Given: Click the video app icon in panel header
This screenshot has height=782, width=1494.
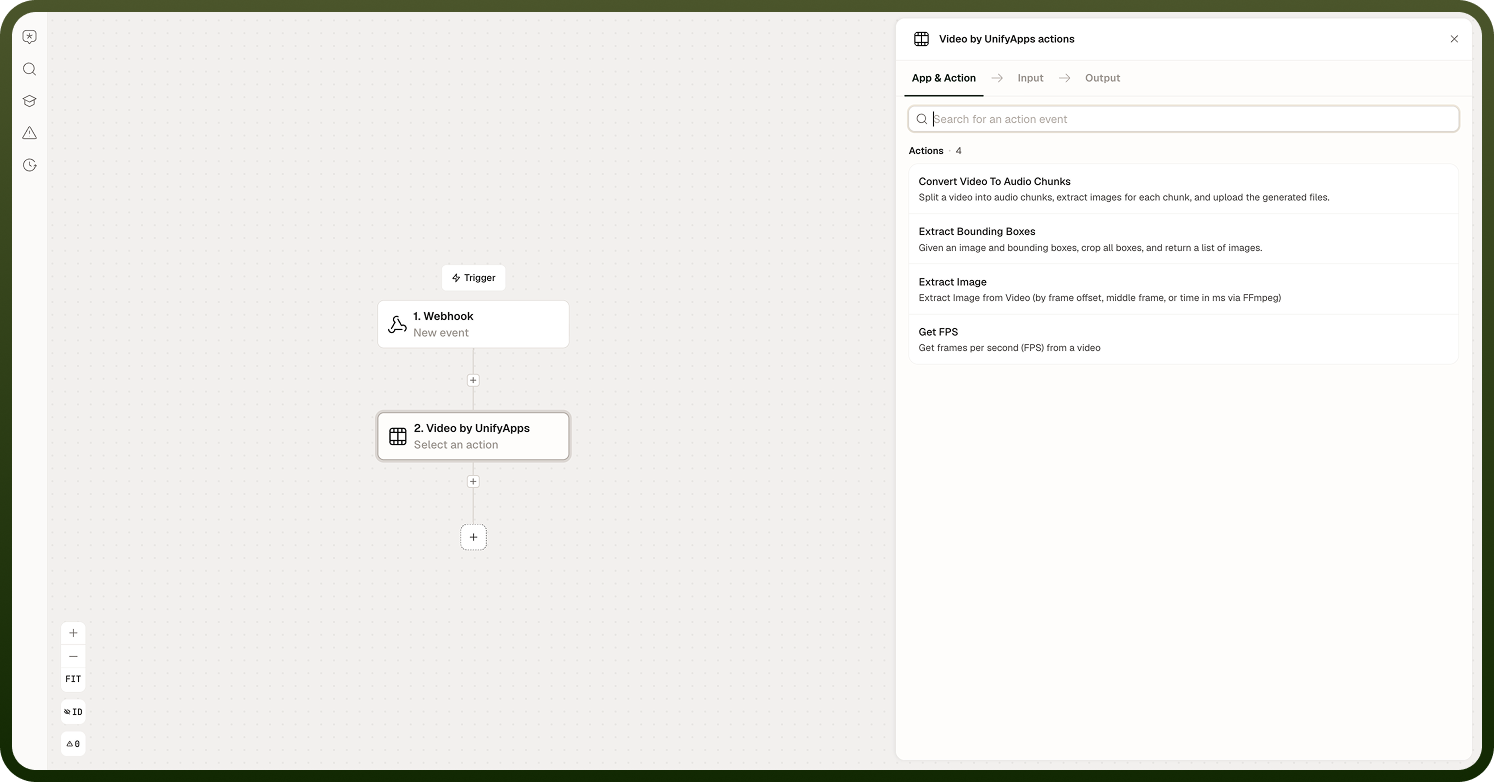Looking at the screenshot, I should 921,39.
